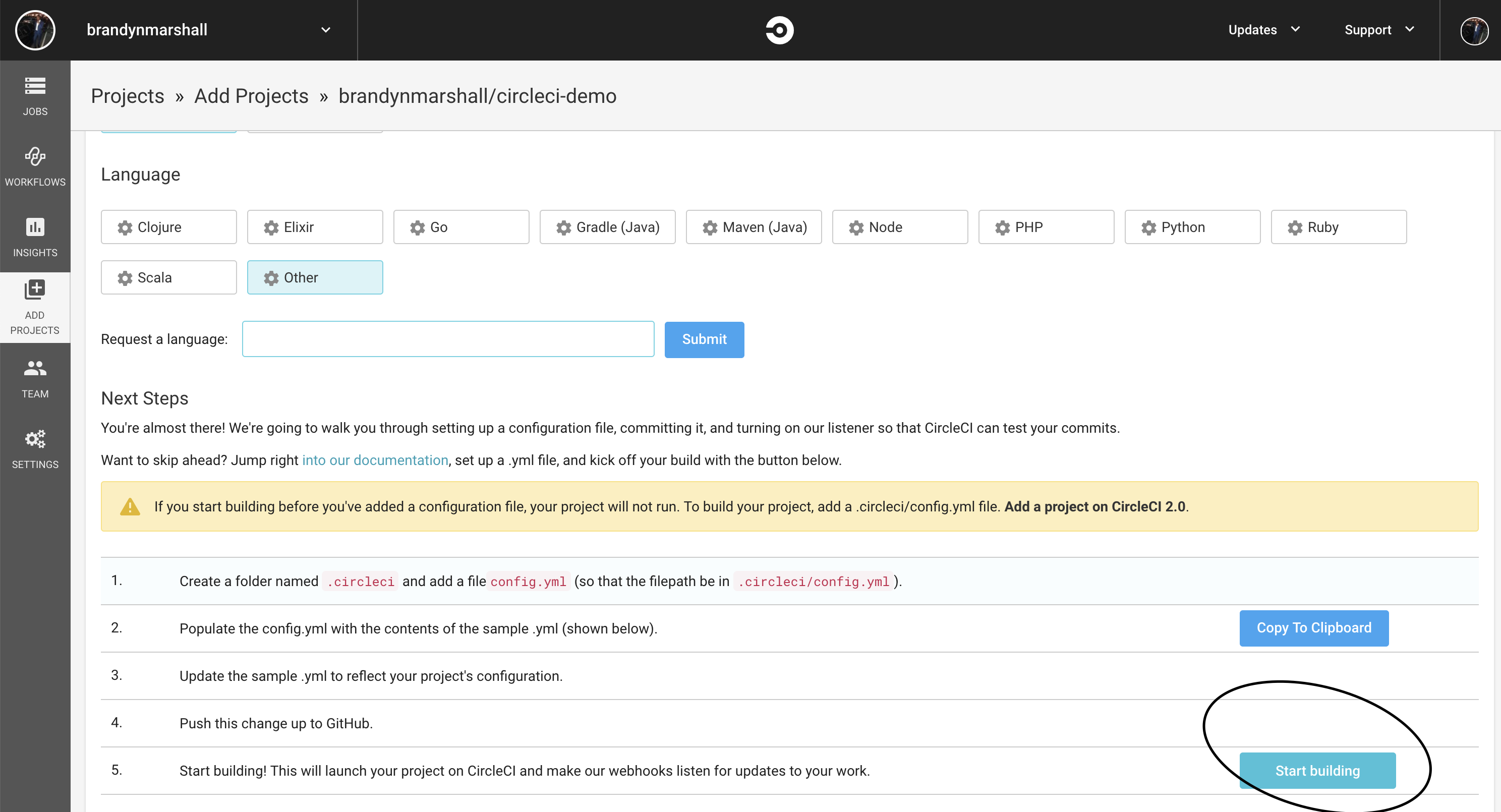Go to the Workflows section label
The image size is (1501, 812).
35,182
